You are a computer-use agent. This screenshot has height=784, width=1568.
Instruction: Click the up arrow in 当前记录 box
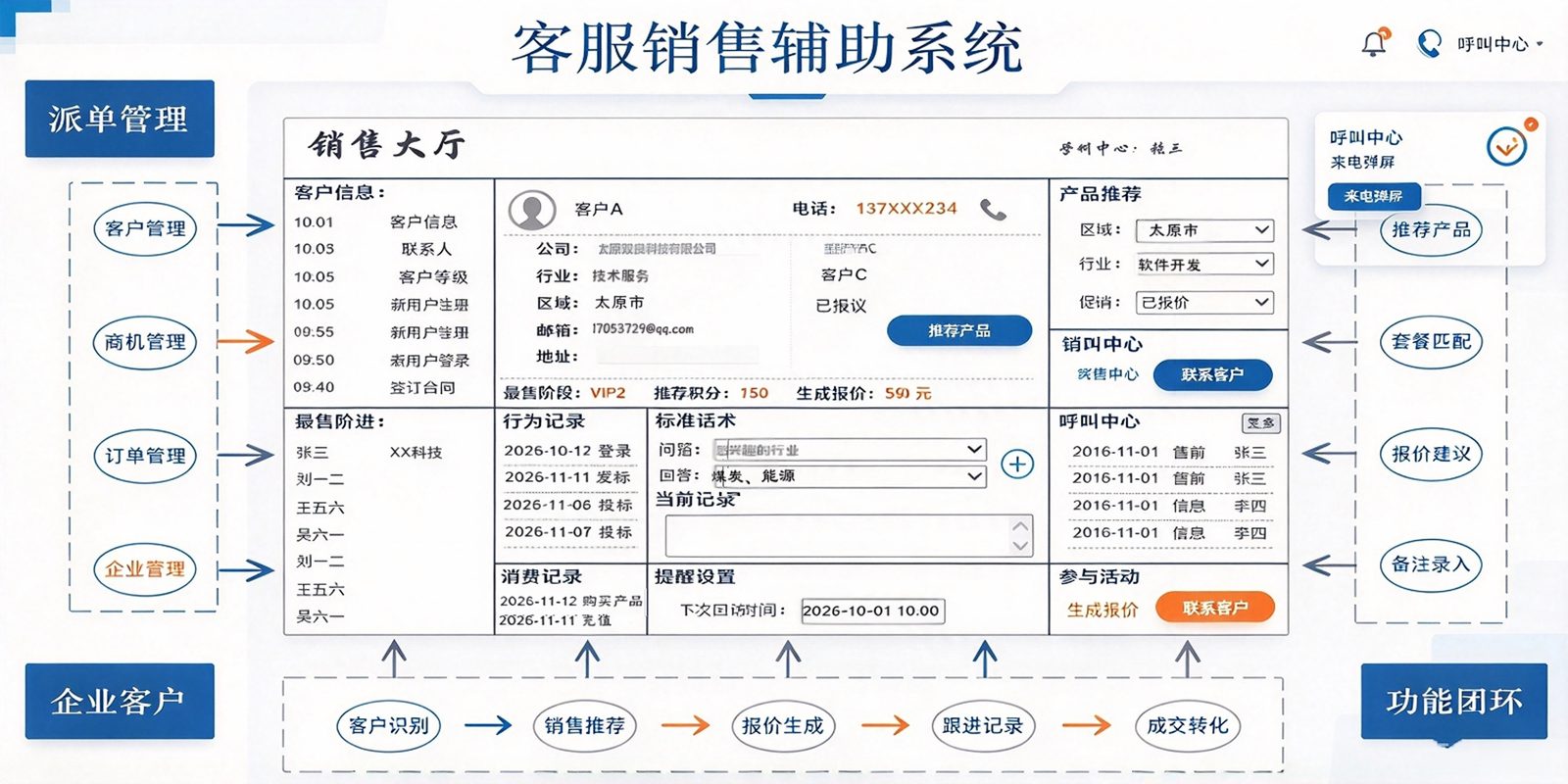pyautogui.click(x=1020, y=524)
